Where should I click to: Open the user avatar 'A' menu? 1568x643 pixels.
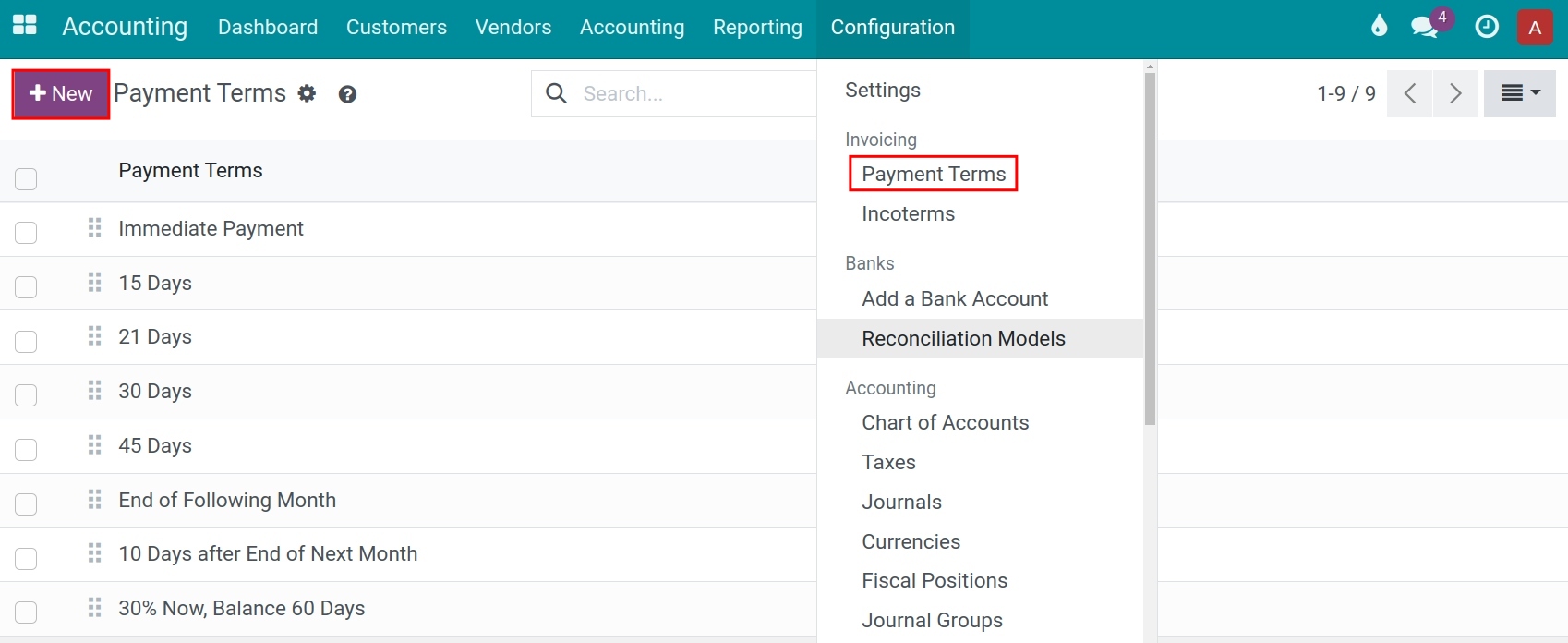tap(1535, 28)
